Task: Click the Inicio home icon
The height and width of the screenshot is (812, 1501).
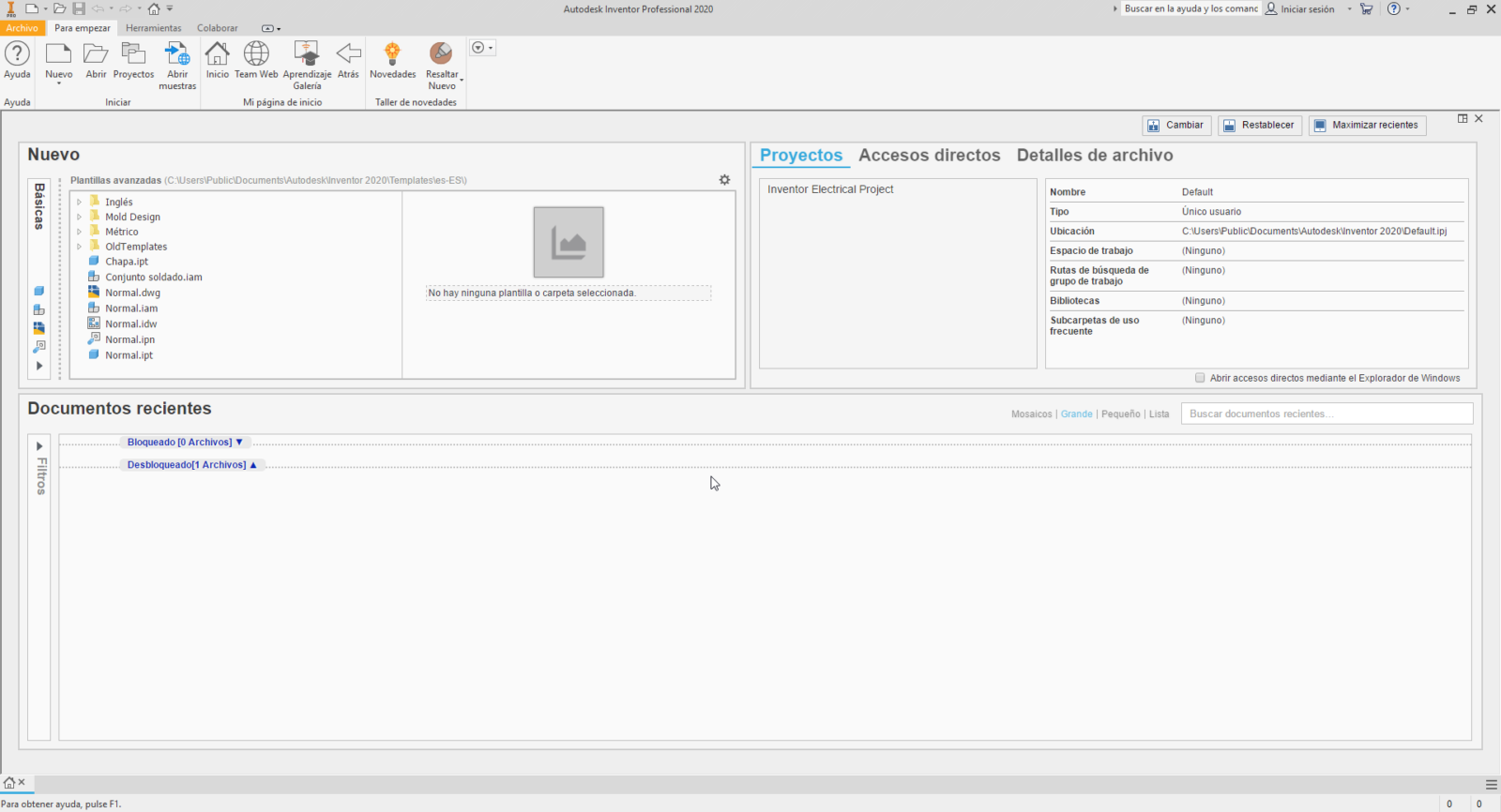Action: click(217, 55)
